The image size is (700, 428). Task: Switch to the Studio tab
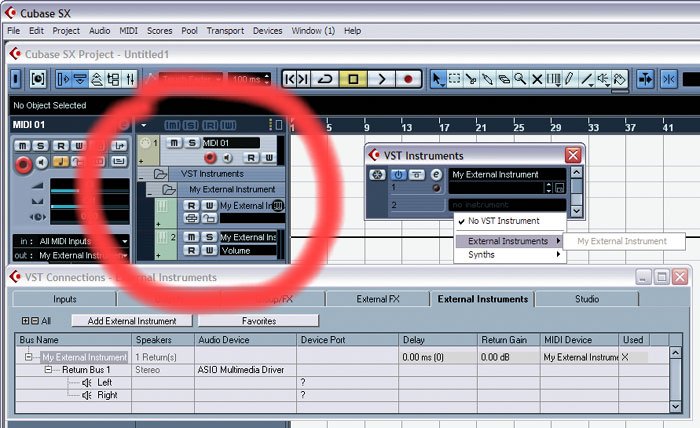(x=587, y=299)
